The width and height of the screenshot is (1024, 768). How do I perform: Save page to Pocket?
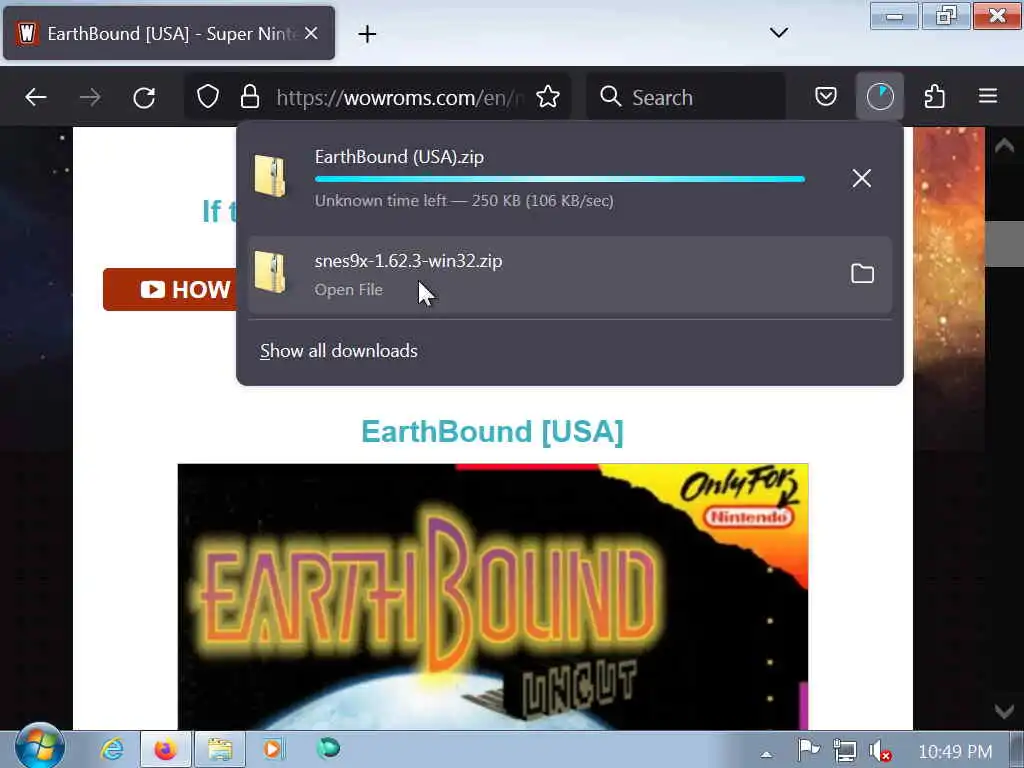(x=825, y=97)
